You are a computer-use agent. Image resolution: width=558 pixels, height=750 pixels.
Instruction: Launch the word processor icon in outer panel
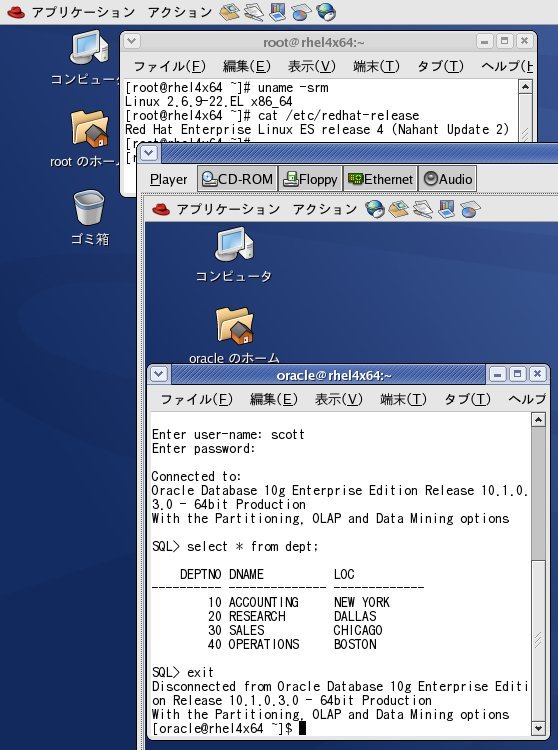coord(253,12)
